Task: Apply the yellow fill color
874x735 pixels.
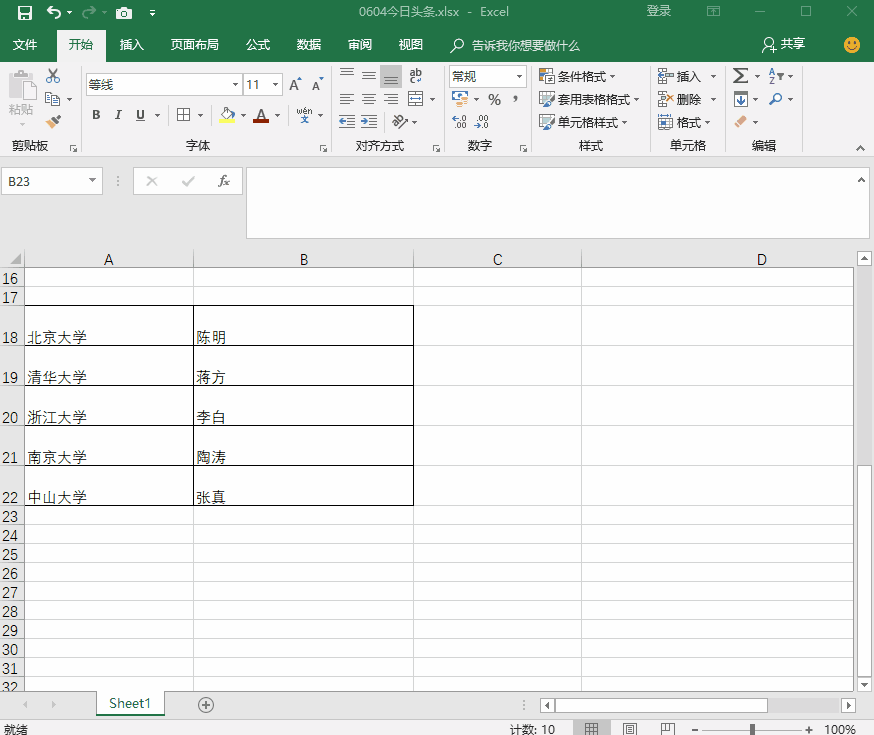Action: (x=227, y=115)
